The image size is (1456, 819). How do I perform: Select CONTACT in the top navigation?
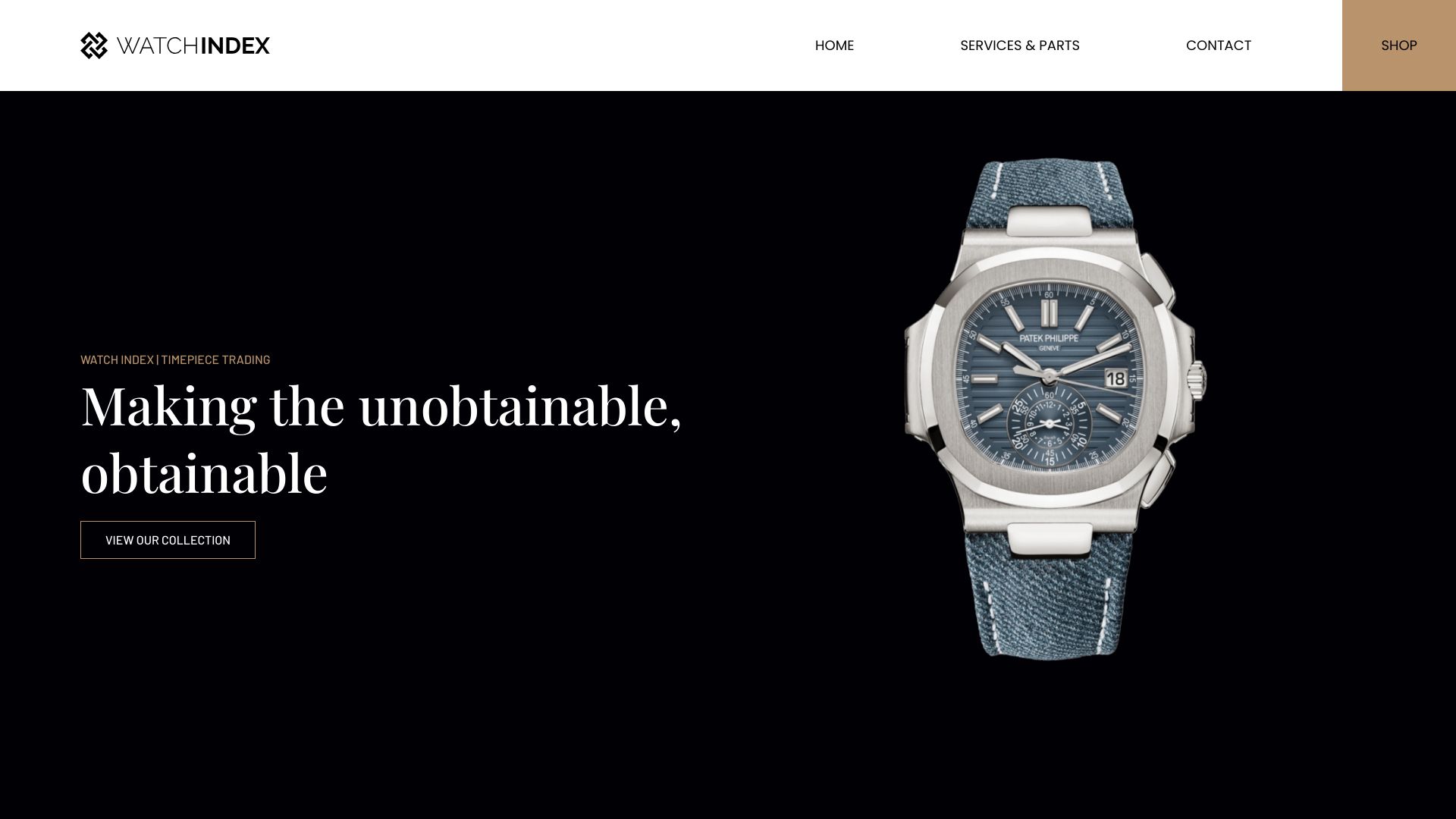1218,45
